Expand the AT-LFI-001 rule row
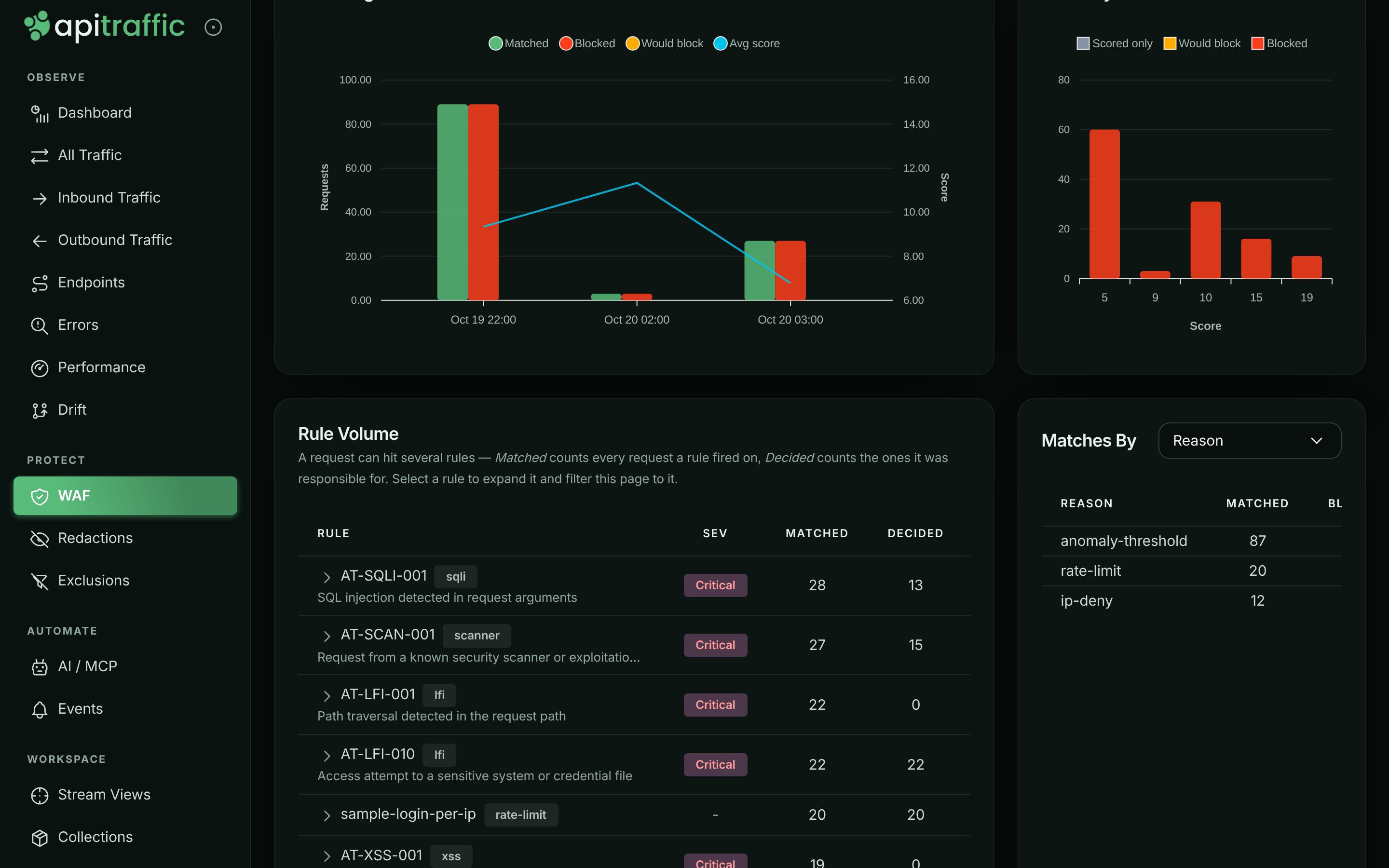The image size is (1389, 868). click(x=327, y=695)
